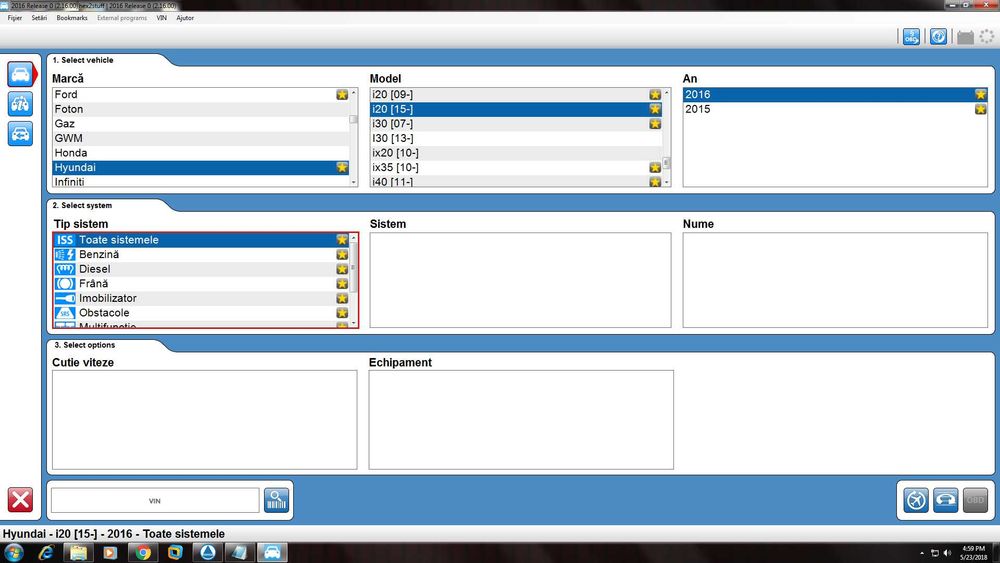Viewport: 1000px width, 563px height.
Task: Open the Ajutor menu
Action: pyautogui.click(x=185, y=18)
